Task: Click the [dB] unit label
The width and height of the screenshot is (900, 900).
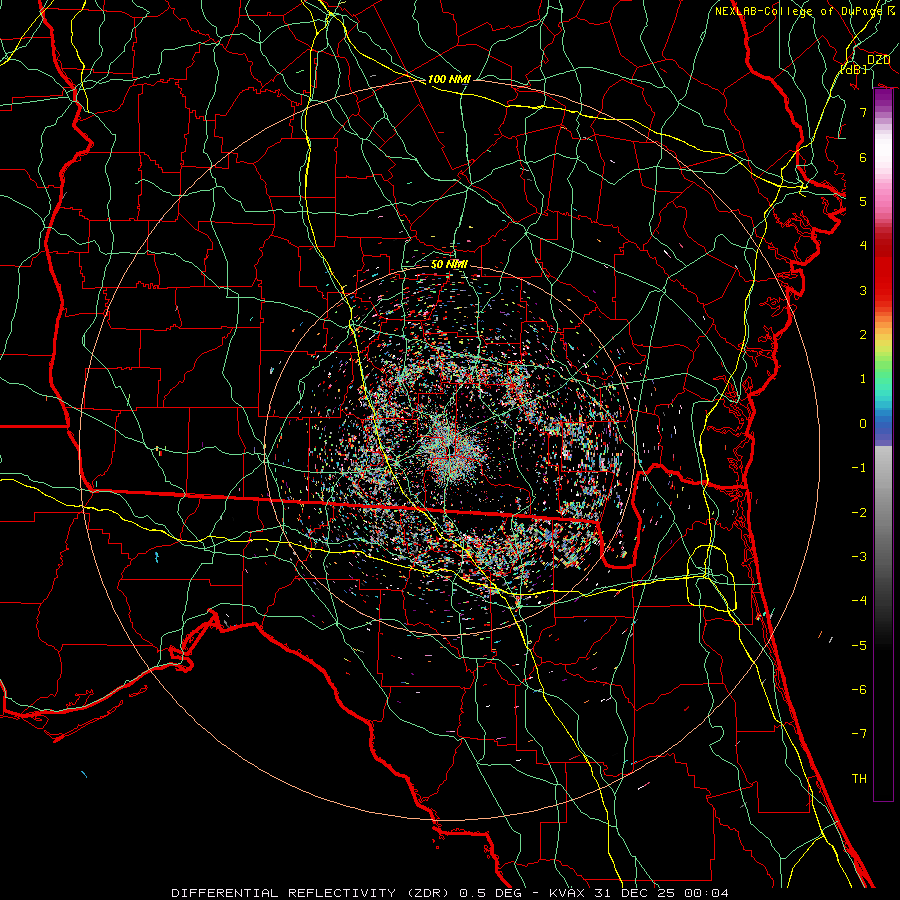Action: click(x=854, y=69)
